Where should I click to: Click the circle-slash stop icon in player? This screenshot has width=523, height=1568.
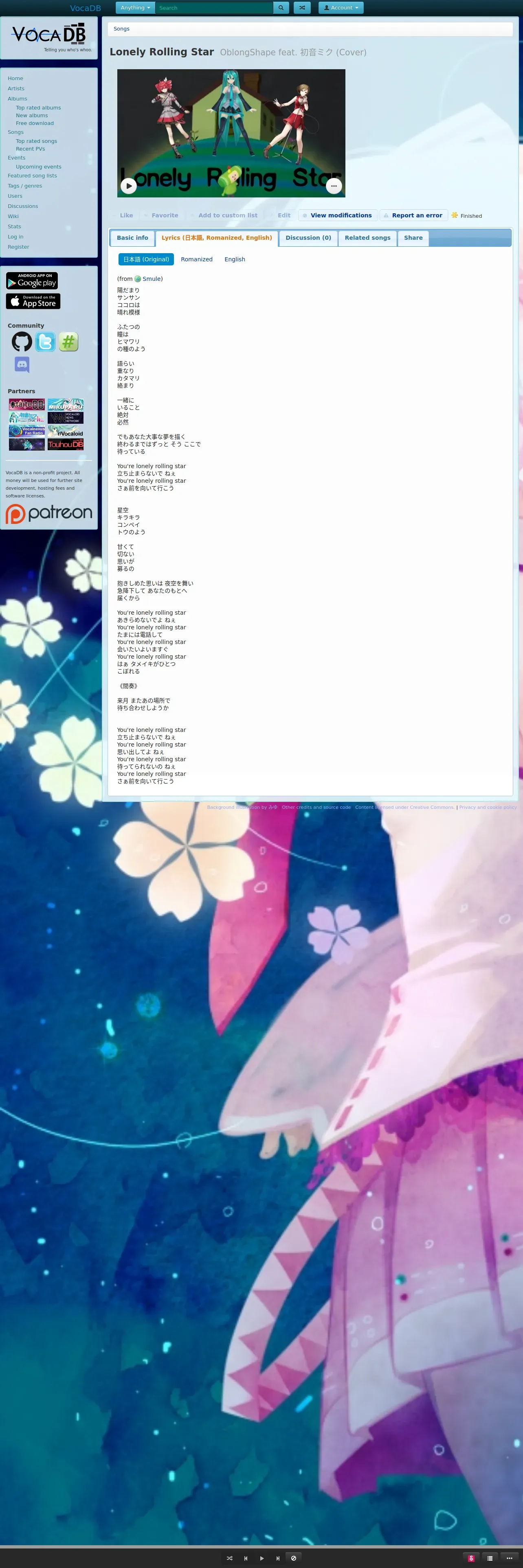293,1558
